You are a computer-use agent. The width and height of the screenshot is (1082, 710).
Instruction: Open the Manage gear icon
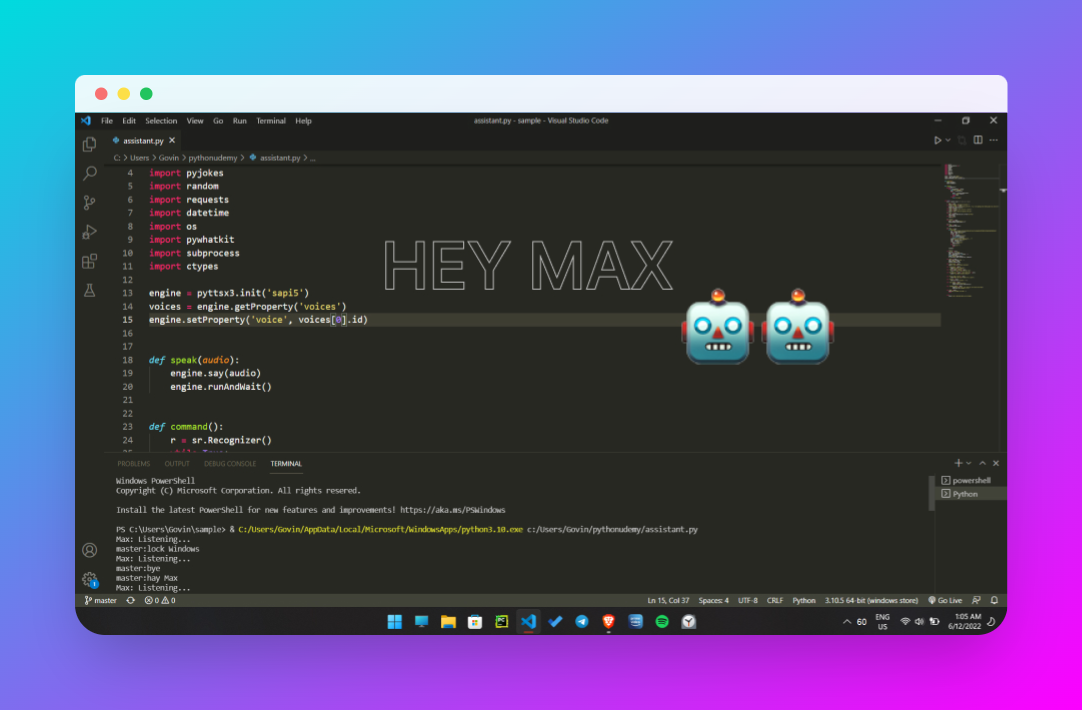pos(90,580)
